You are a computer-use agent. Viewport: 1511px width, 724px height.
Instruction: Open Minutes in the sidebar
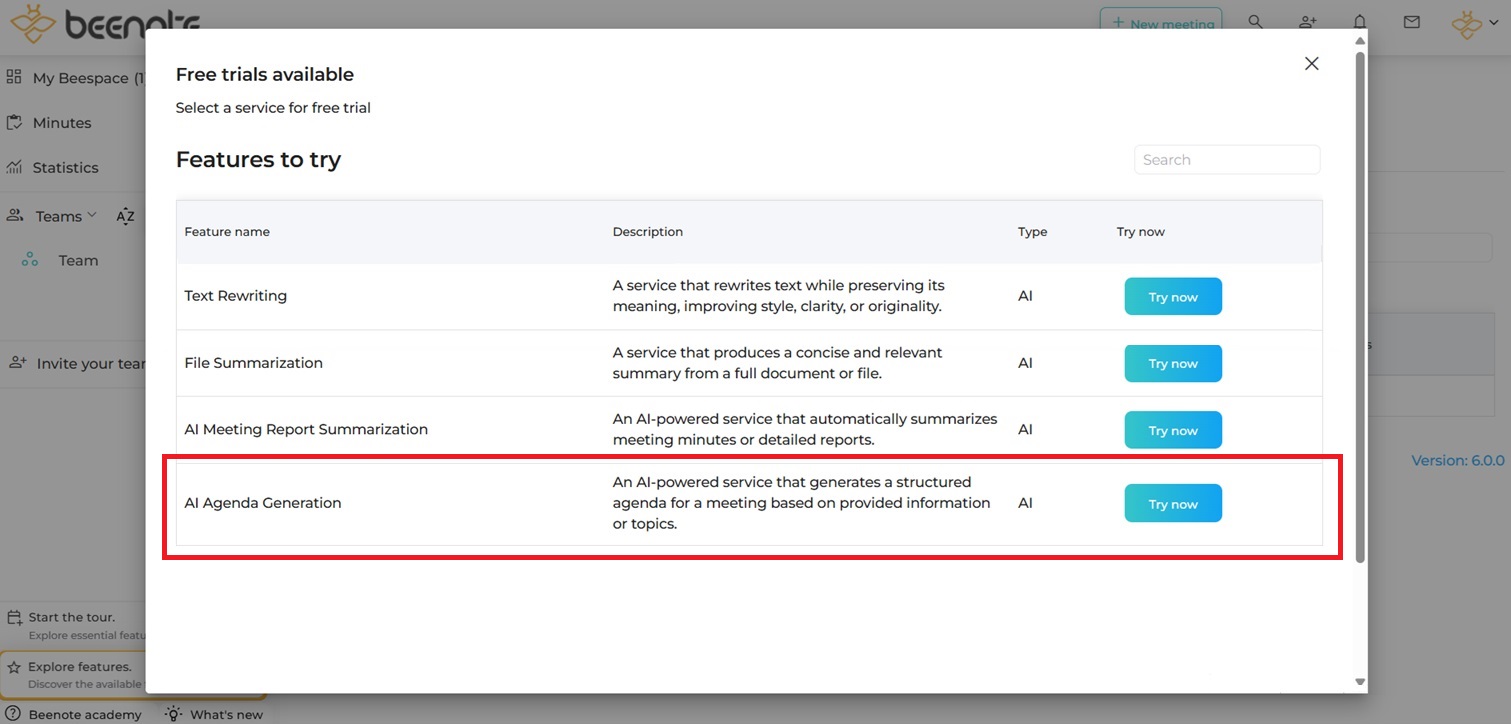click(x=61, y=123)
